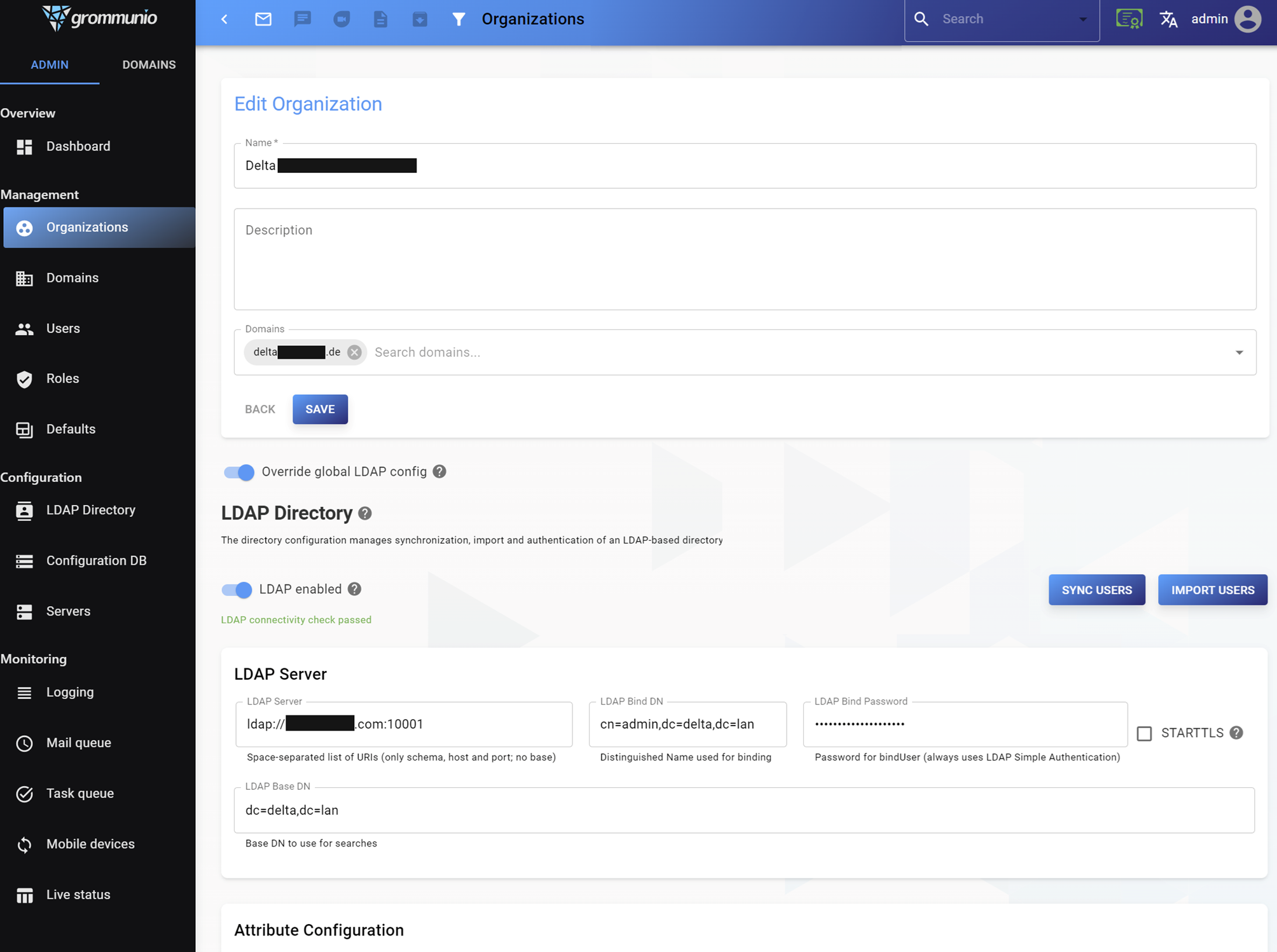Click the grommunio logo icon
Viewport: 1277px width, 952px height.
[x=54, y=18]
